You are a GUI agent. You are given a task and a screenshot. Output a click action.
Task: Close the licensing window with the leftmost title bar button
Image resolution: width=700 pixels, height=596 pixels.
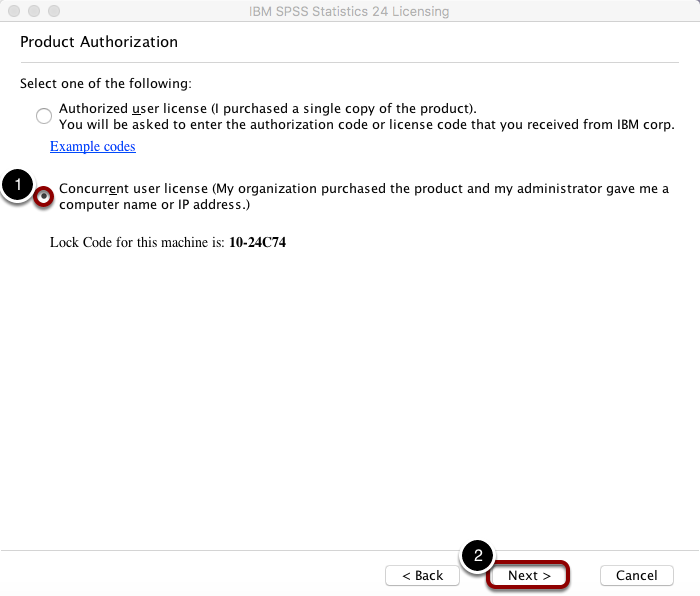pos(14,11)
